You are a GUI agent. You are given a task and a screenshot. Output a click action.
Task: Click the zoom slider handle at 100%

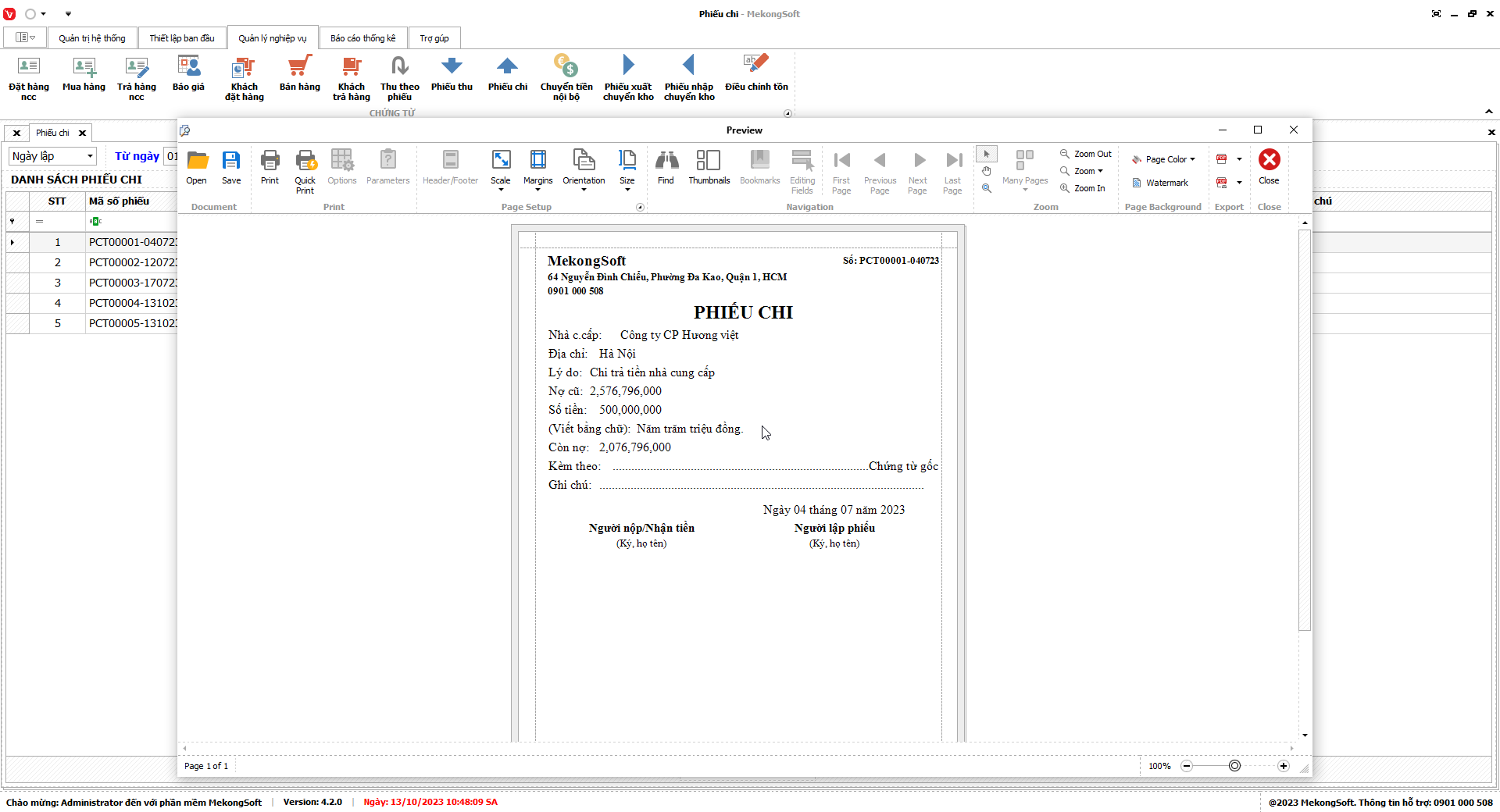(1234, 766)
